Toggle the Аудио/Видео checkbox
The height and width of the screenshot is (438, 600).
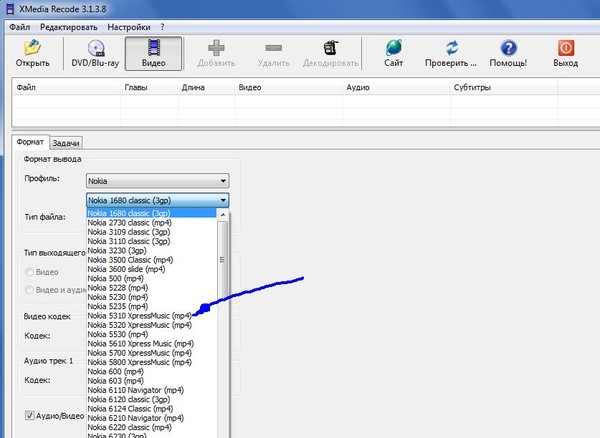coord(29,415)
